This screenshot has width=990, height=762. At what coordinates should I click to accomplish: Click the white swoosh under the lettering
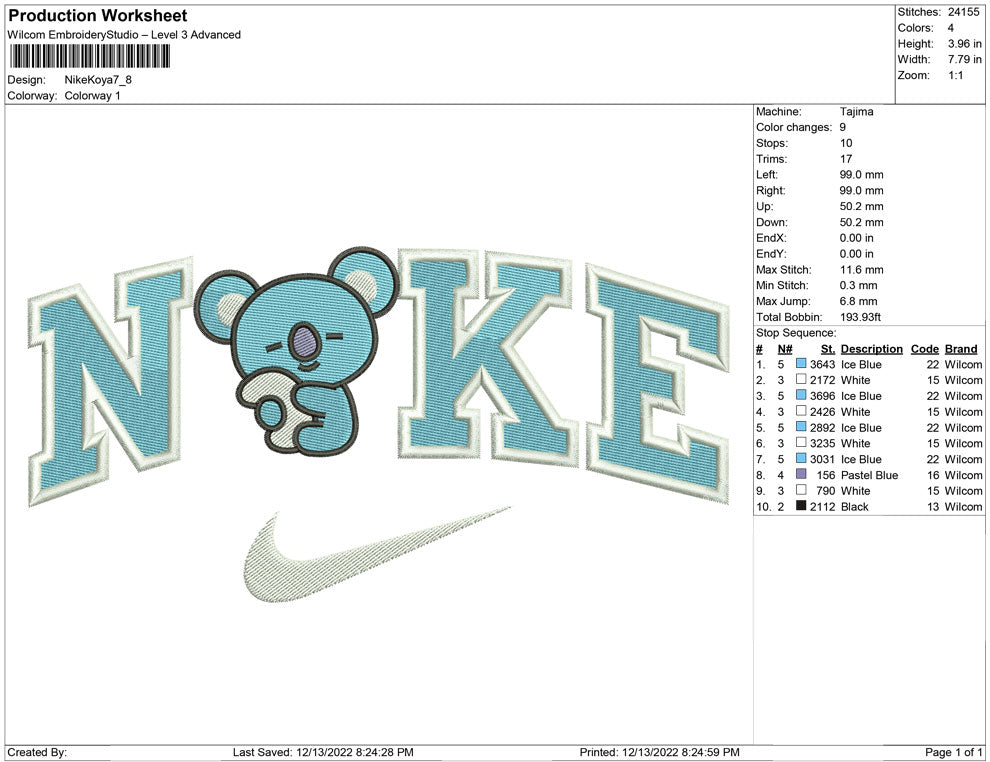point(376,554)
